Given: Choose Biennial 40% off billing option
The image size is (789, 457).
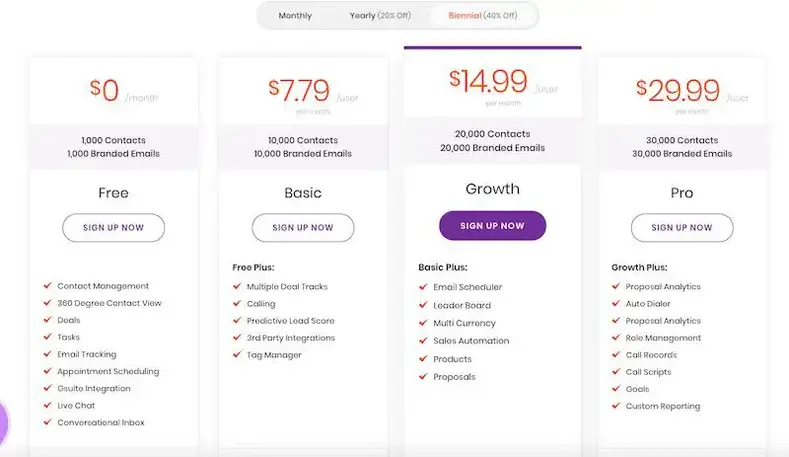Looking at the screenshot, I should (483, 16).
